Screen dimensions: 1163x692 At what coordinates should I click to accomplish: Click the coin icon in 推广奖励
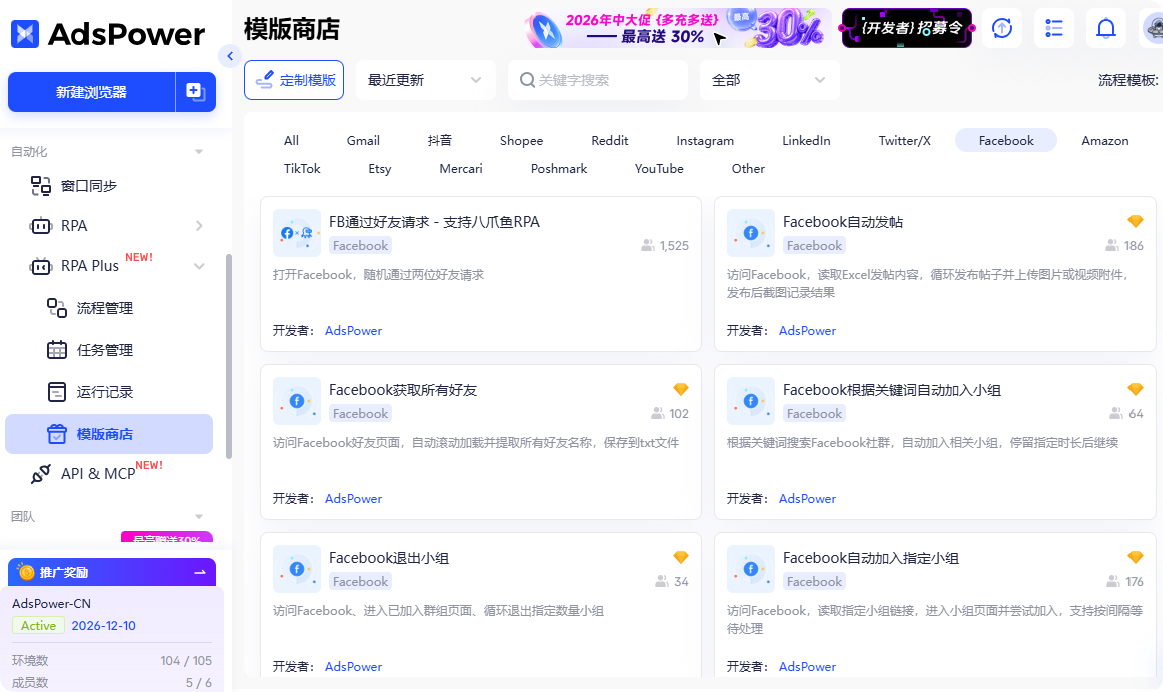(x=26, y=572)
